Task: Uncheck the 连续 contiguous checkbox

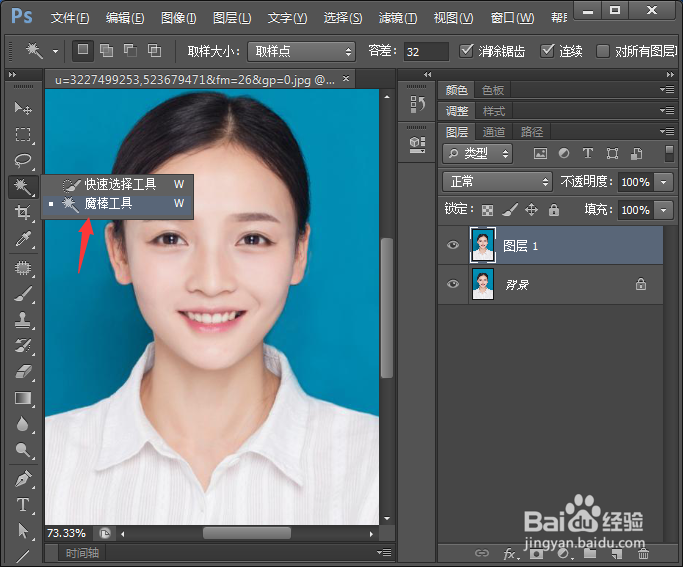Action: click(x=547, y=51)
